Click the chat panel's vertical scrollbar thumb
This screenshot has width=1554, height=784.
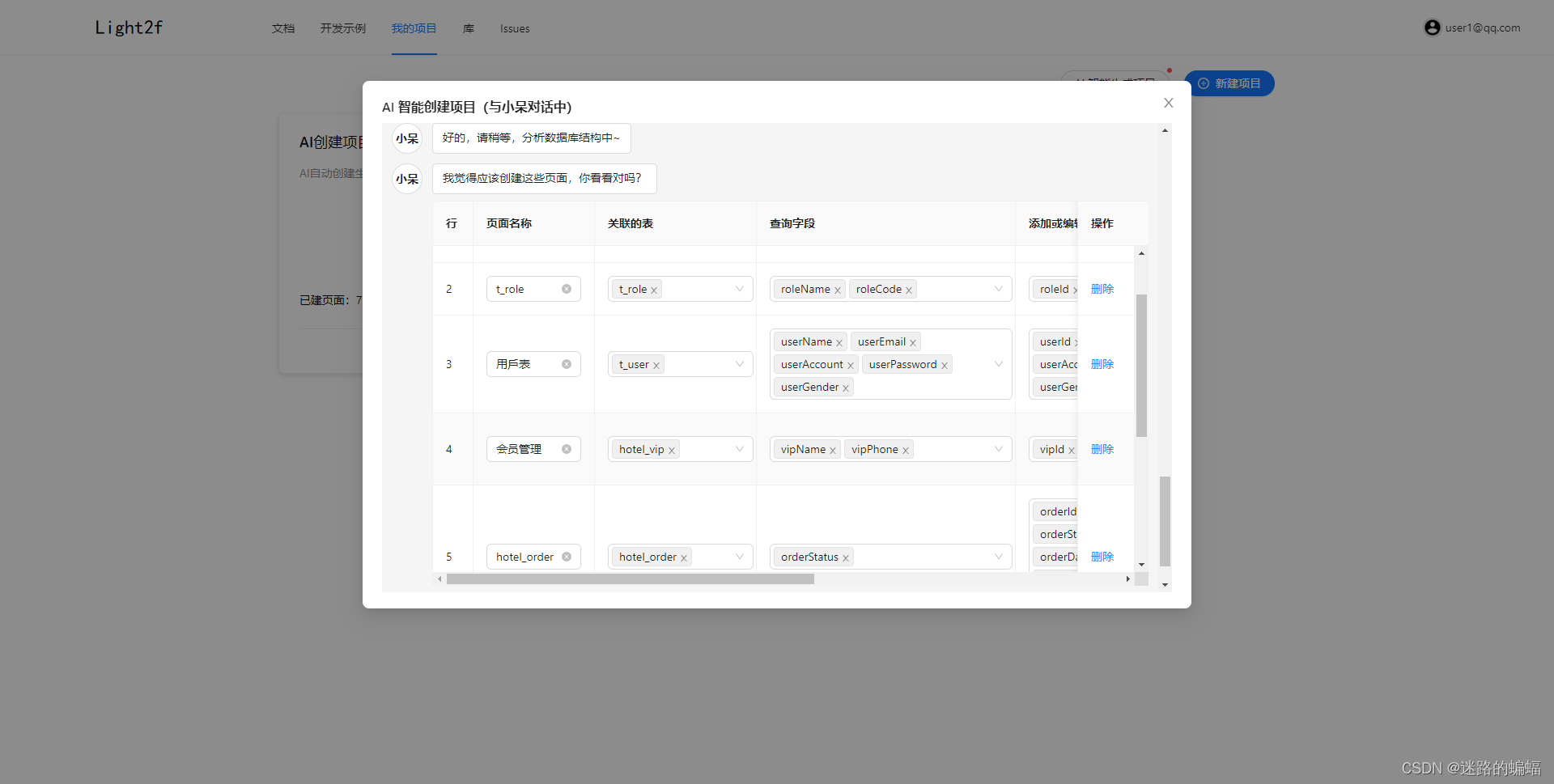coord(1165,521)
